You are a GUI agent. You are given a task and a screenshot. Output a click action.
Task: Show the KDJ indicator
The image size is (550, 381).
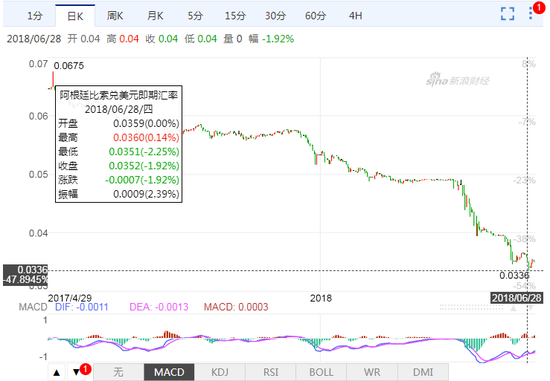coord(220,372)
